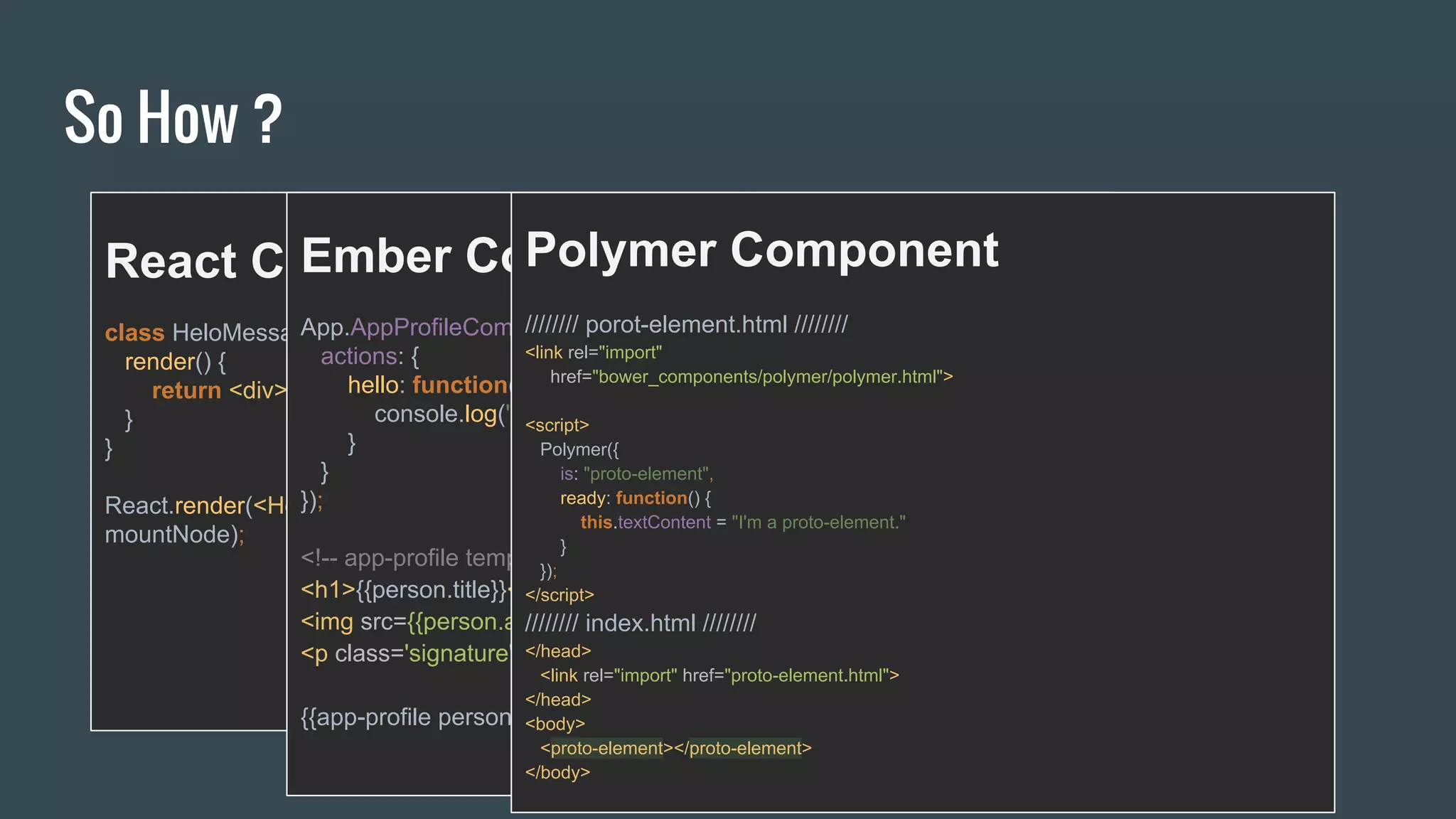Click the '<proto-element></proto-element>' line
Screen dimensions: 1456x819
click(x=676, y=749)
